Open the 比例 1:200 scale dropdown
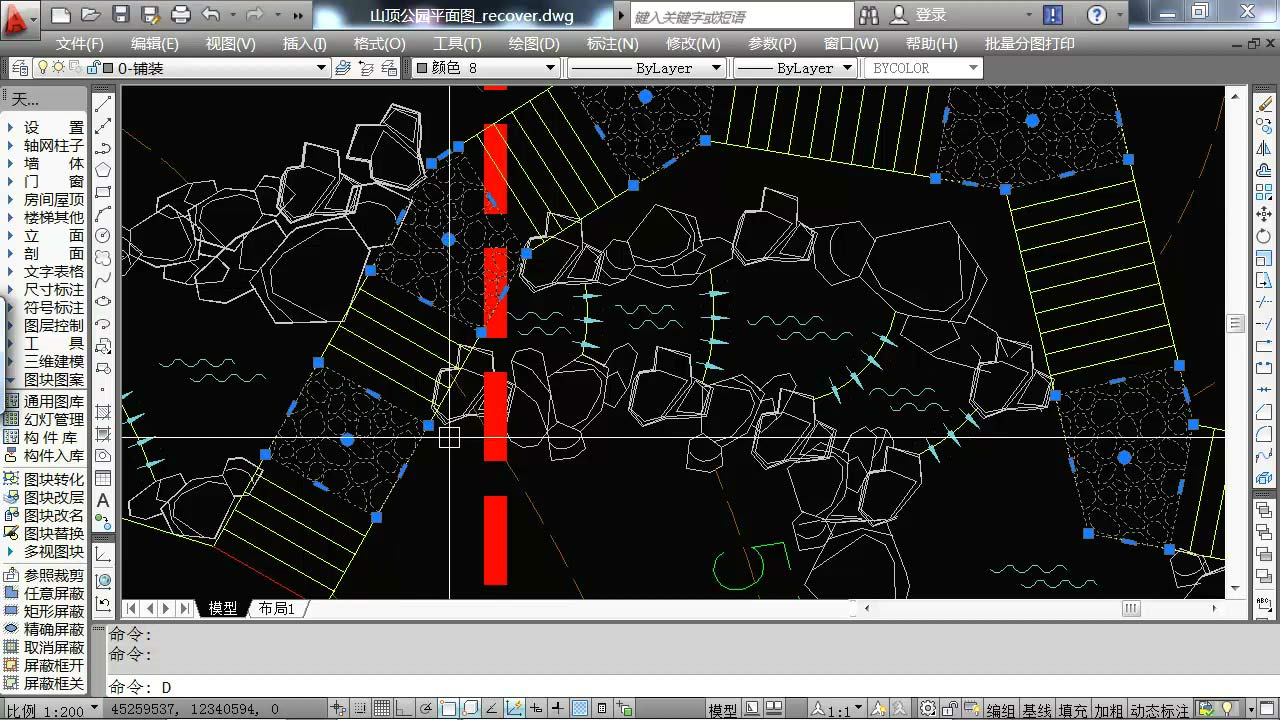The width and height of the screenshot is (1280, 720). coord(52,709)
